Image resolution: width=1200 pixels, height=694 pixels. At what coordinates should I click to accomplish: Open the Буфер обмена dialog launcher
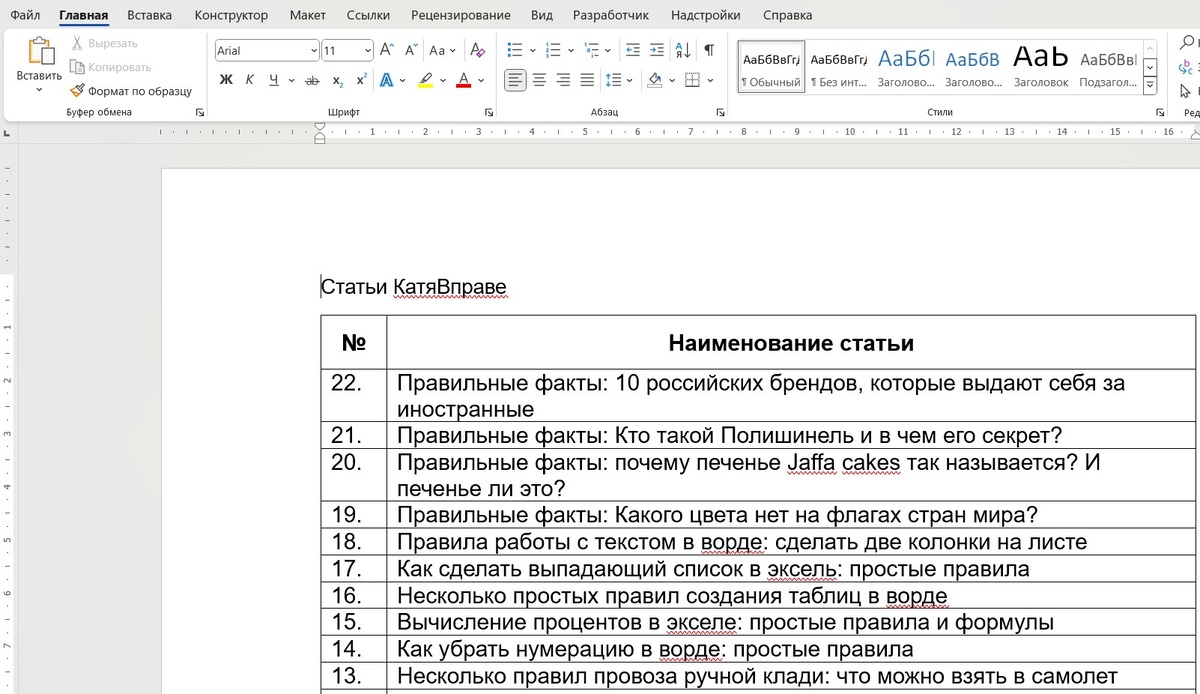tap(199, 113)
